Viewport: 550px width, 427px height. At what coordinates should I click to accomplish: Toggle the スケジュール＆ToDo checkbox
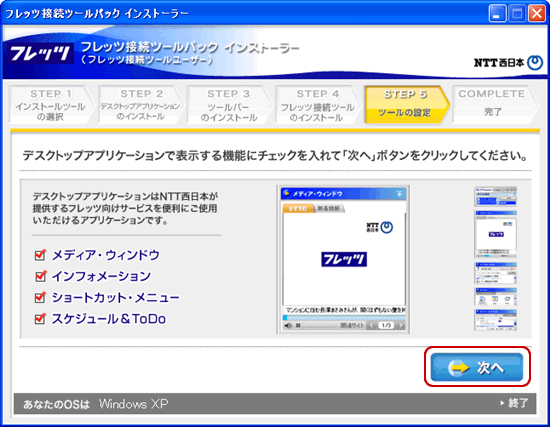[x=40, y=319]
